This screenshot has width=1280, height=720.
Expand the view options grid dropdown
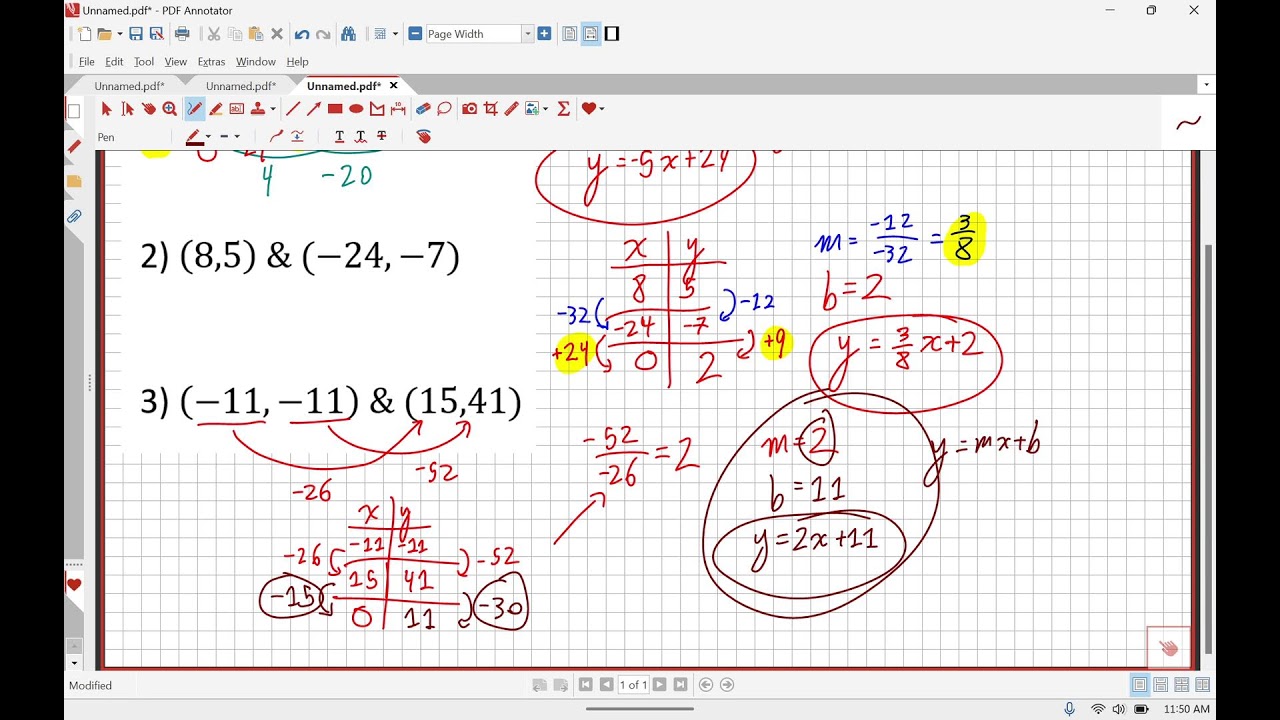coord(394,34)
